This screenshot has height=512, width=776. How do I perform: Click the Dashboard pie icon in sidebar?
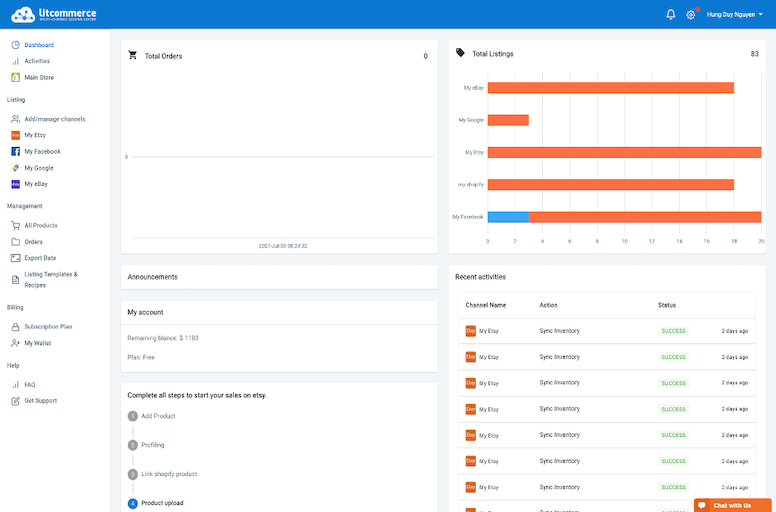click(15, 45)
